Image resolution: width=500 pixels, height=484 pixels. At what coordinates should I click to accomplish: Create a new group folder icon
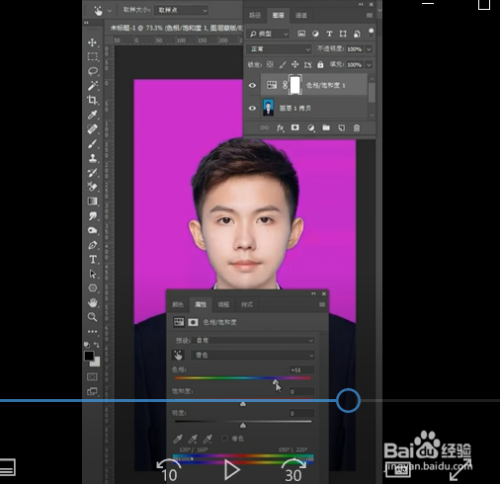(x=326, y=128)
